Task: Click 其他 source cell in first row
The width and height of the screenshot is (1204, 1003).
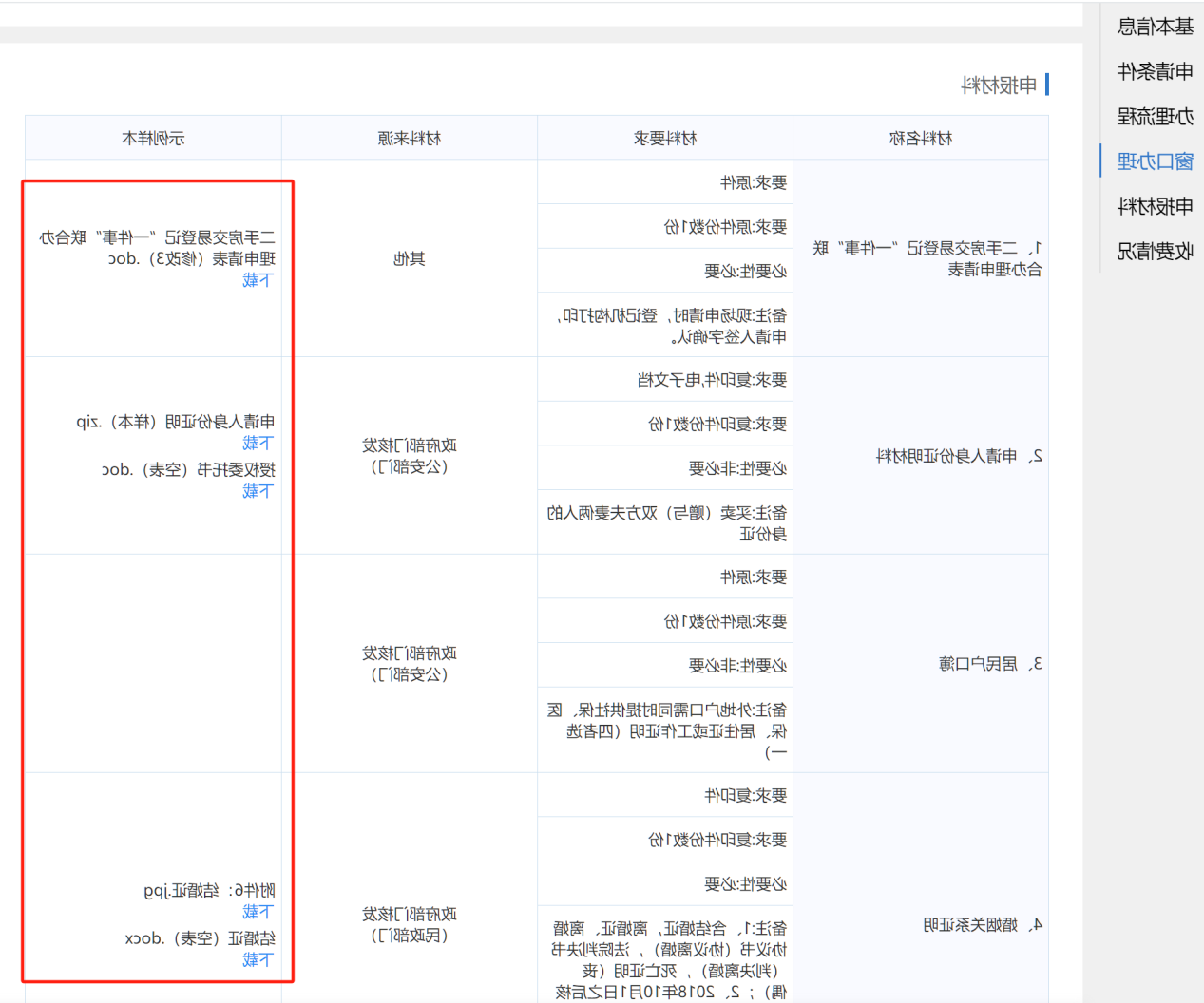Action: click(x=410, y=258)
